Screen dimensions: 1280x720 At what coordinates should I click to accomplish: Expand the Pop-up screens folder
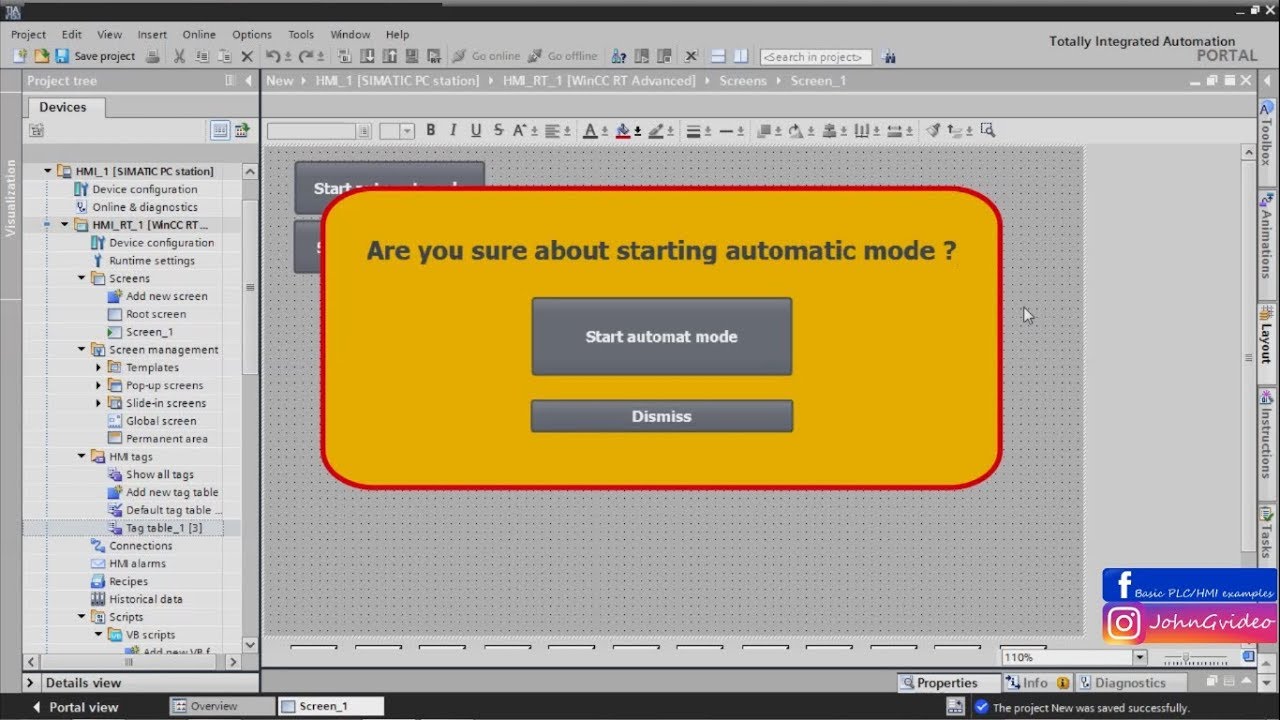point(98,385)
